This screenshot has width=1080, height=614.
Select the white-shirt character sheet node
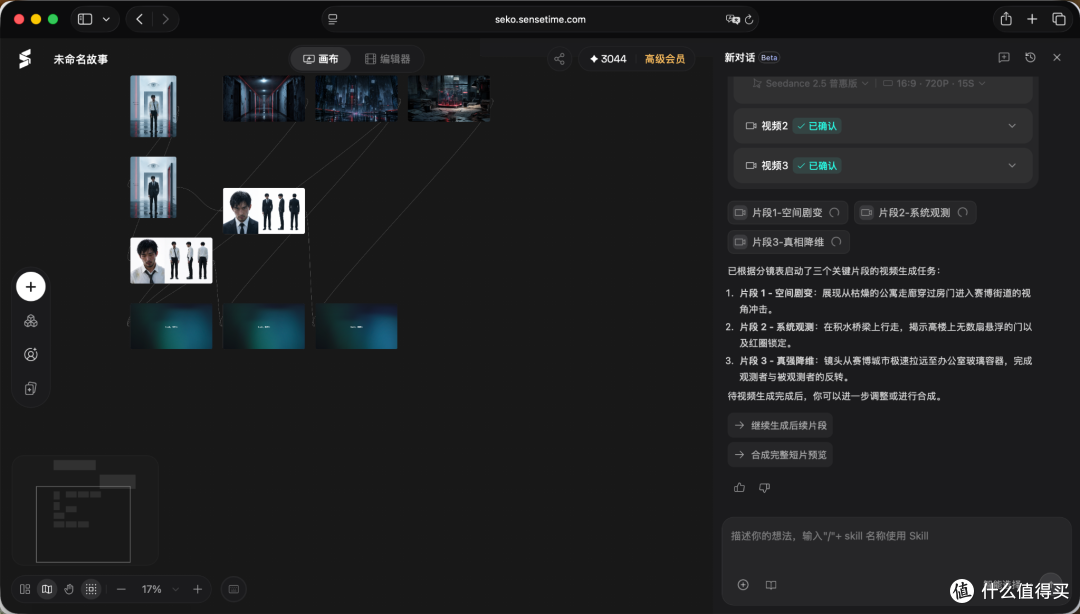172,260
